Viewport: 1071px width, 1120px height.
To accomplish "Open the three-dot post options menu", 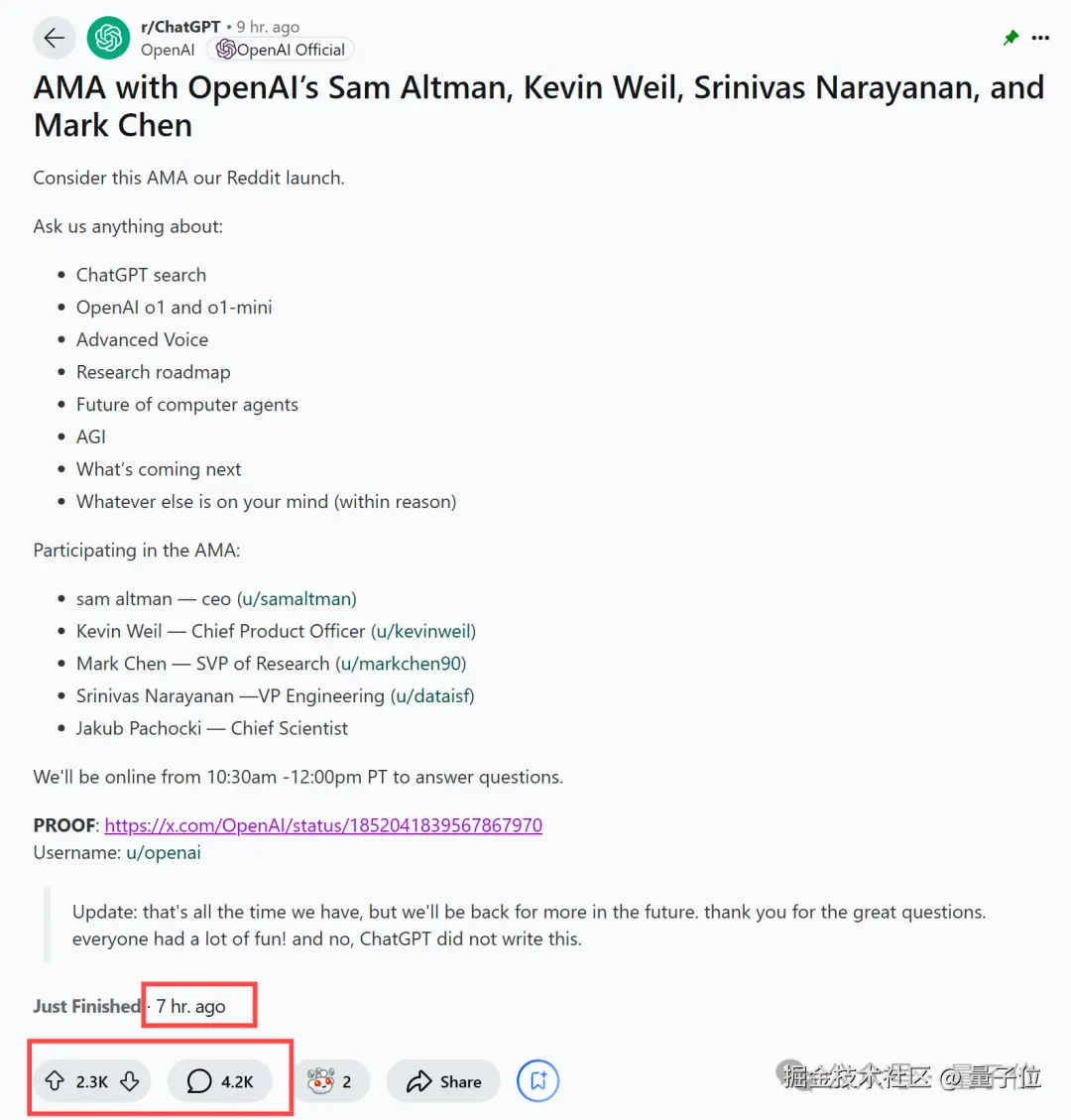I will [x=1040, y=38].
